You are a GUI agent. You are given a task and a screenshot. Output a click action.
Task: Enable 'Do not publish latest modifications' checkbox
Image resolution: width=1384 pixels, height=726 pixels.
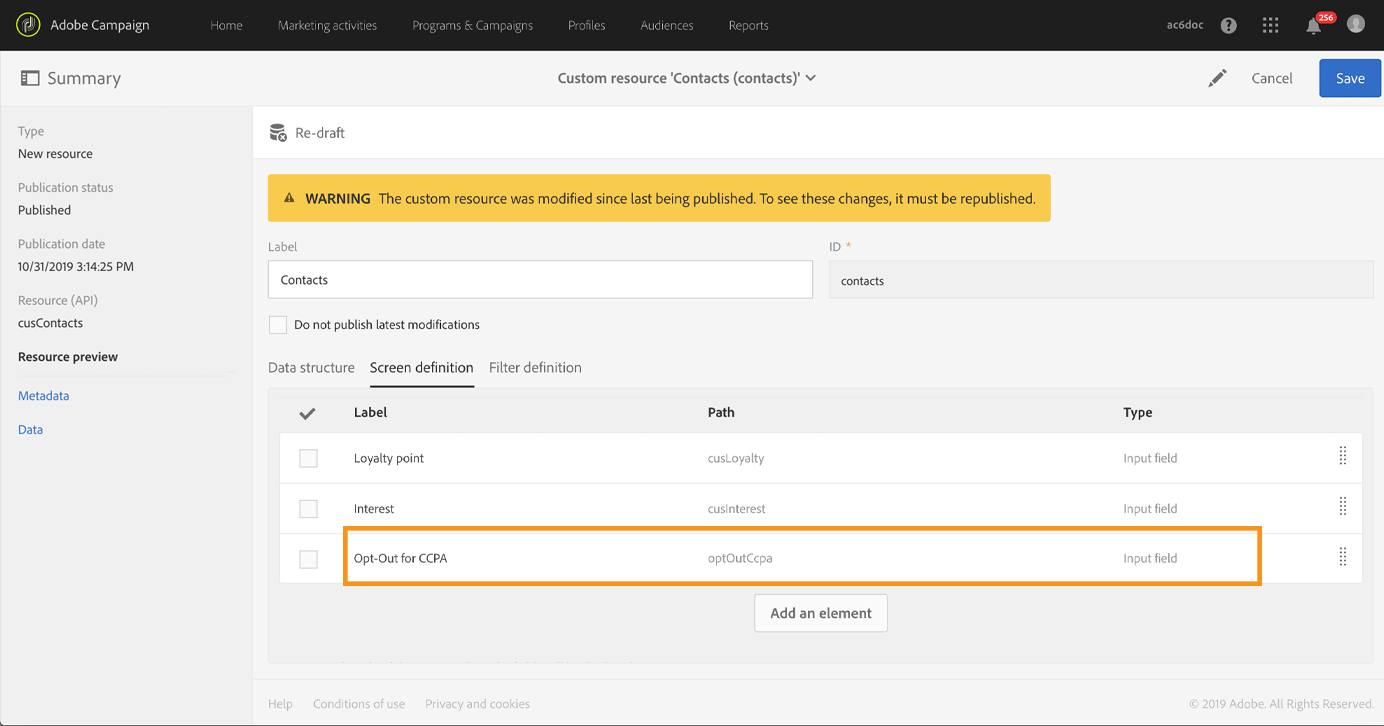tap(278, 325)
